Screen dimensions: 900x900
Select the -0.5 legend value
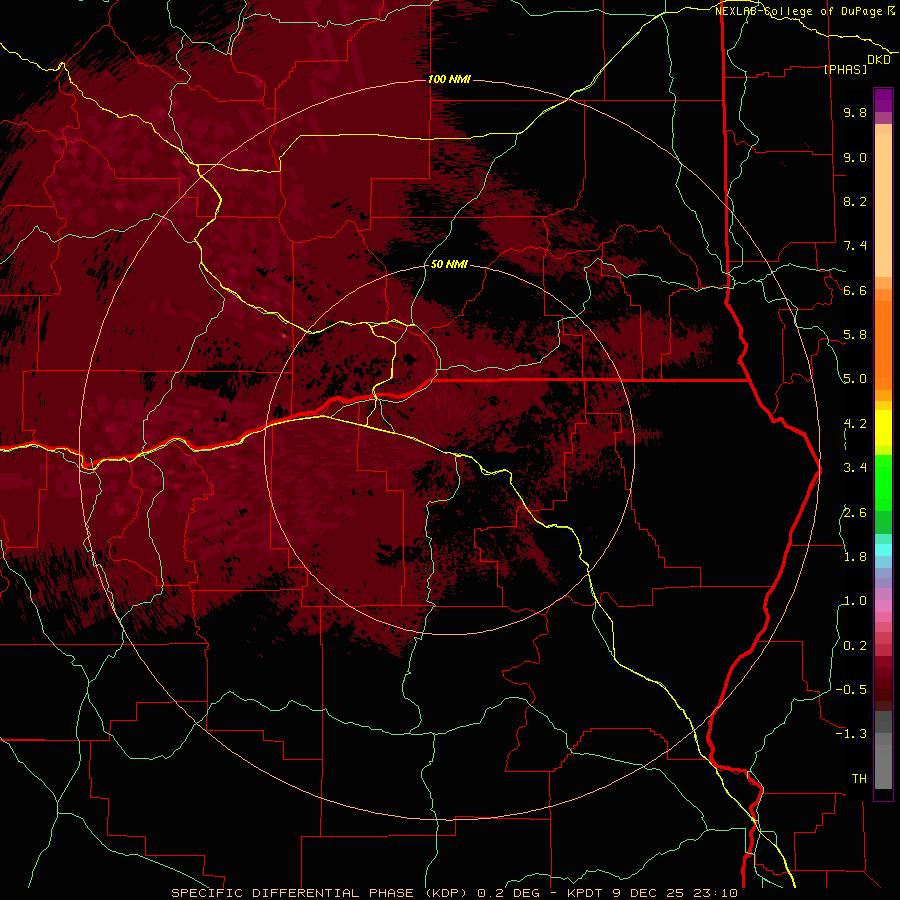[x=851, y=690]
